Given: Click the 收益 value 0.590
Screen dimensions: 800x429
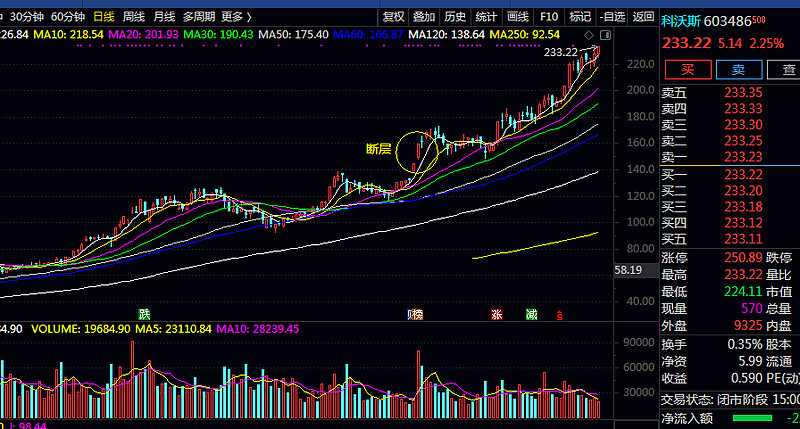Looking at the screenshot, I should click(747, 378).
